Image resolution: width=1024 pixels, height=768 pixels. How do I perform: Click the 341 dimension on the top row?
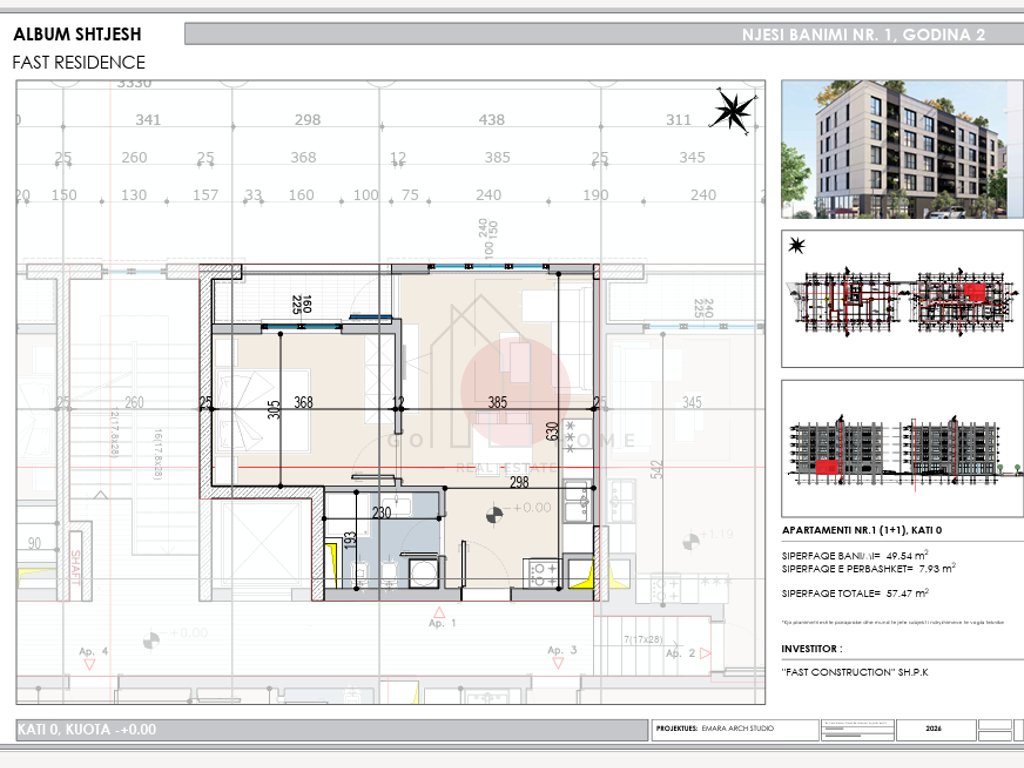[148, 120]
